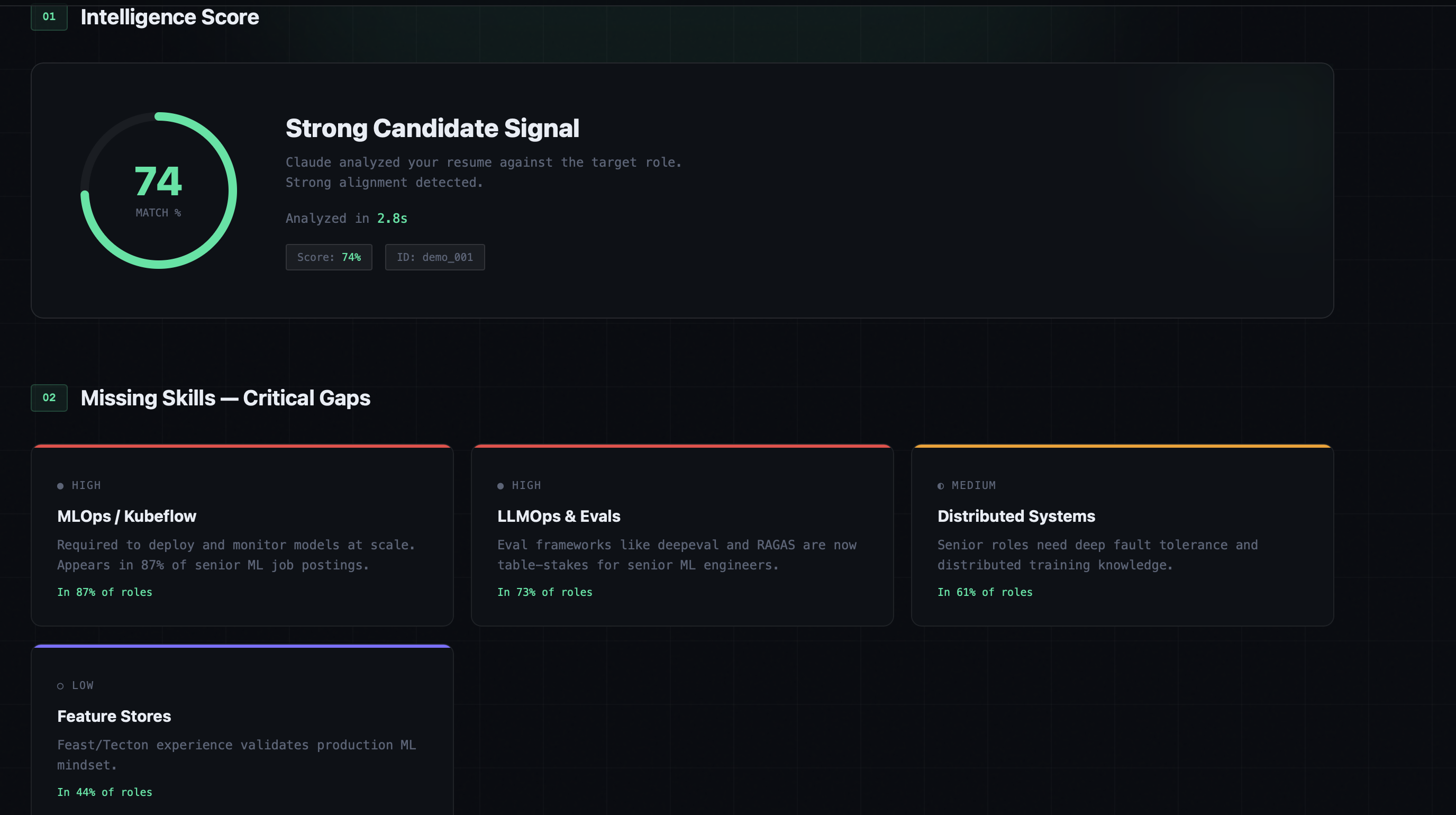
Task: Select the Intelligence Score section header
Action: 169,17
